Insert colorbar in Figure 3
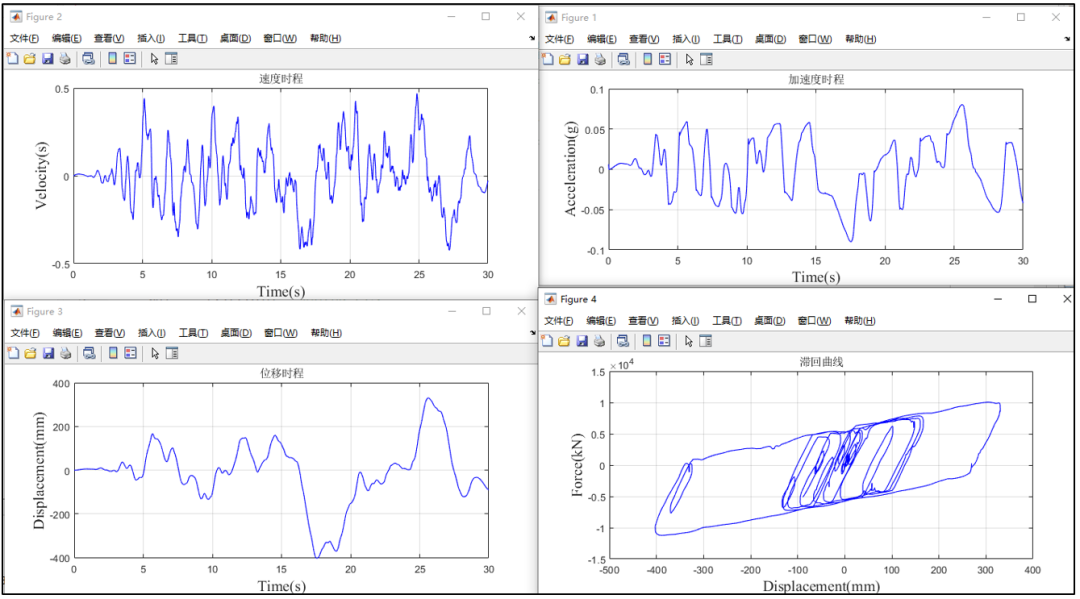 [x=113, y=353]
